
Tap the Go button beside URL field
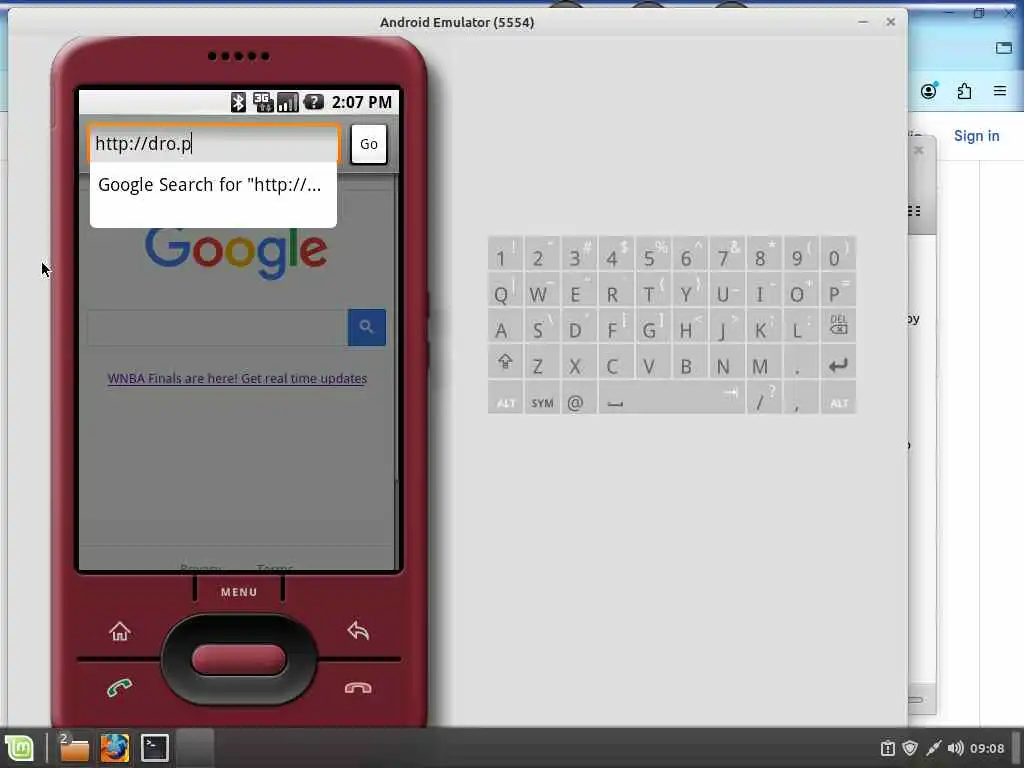coord(369,144)
